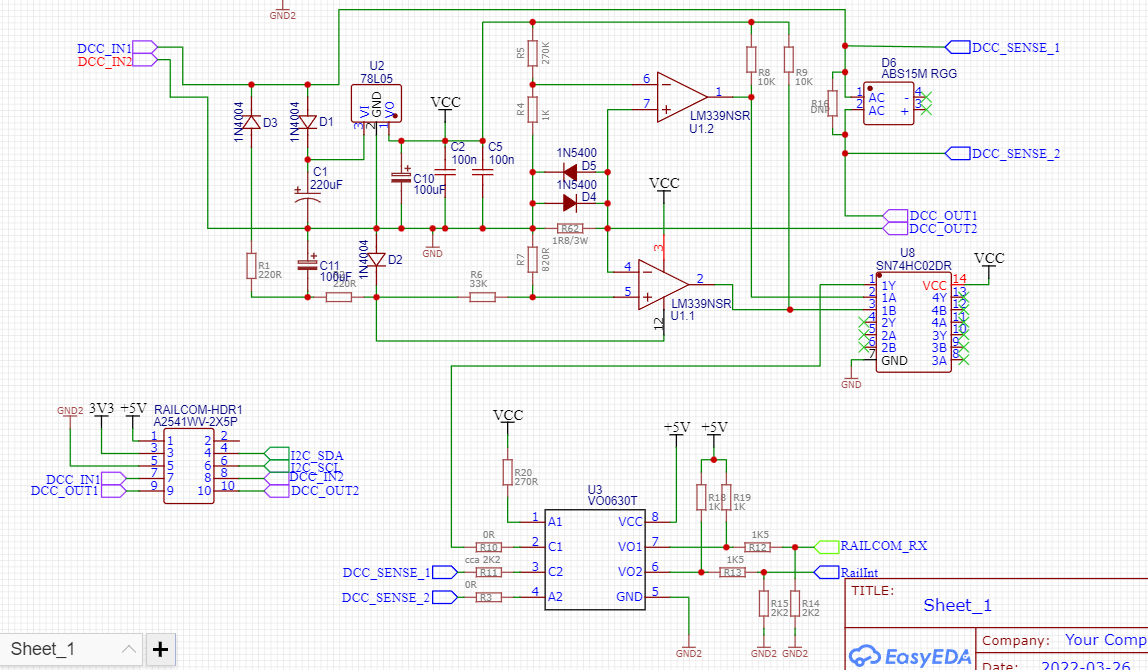Click the date 2022-03-26 text
Screen dimensions: 1148x670
click(1086, 666)
